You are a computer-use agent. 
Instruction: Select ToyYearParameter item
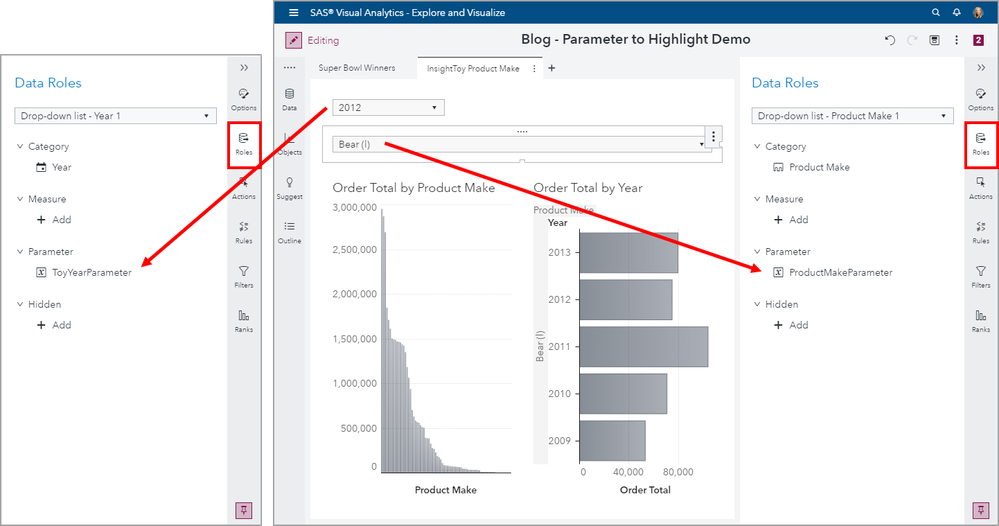click(83, 273)
